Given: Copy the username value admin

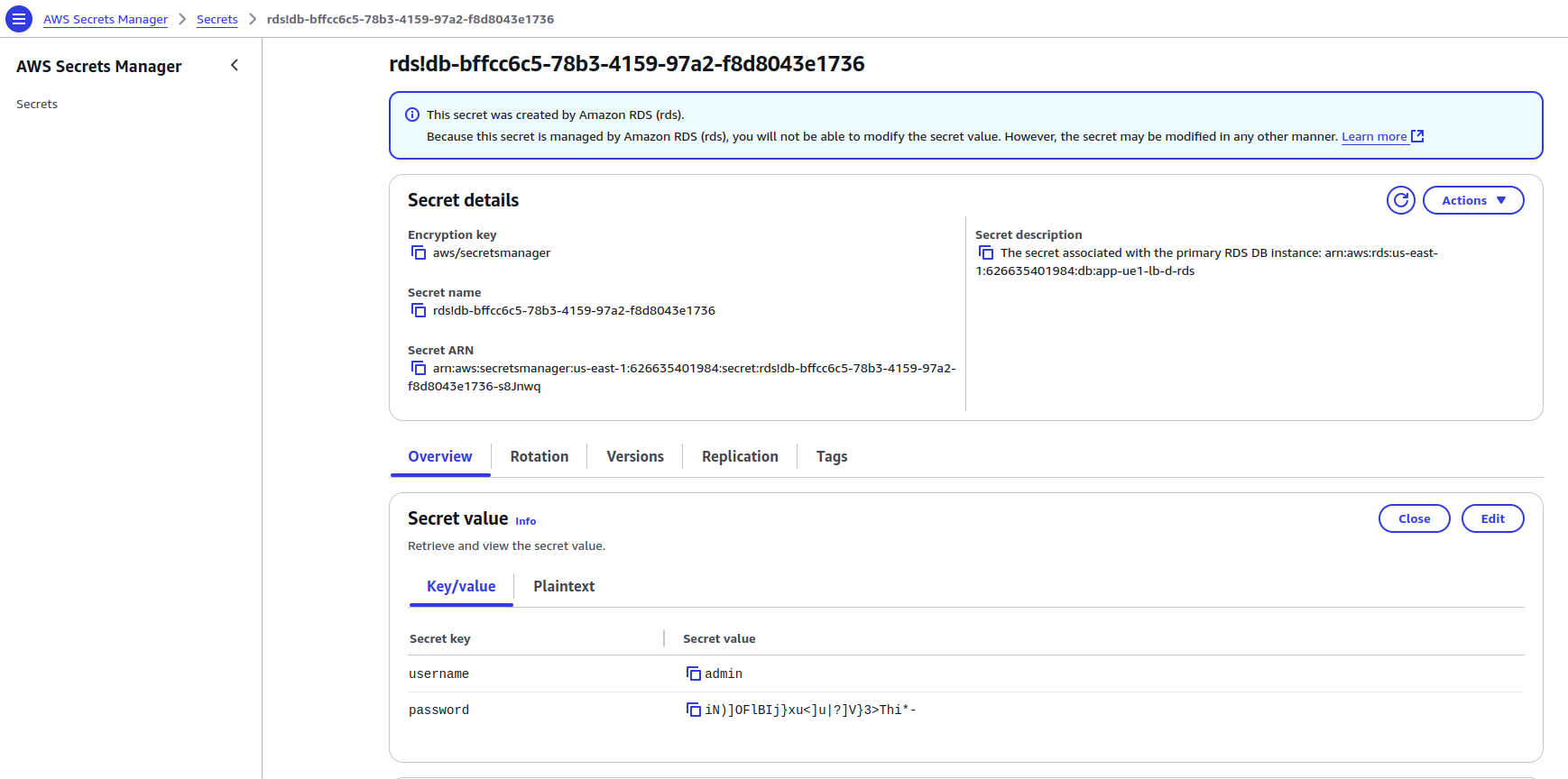Looking at the screenshot, I should point(694,674).
